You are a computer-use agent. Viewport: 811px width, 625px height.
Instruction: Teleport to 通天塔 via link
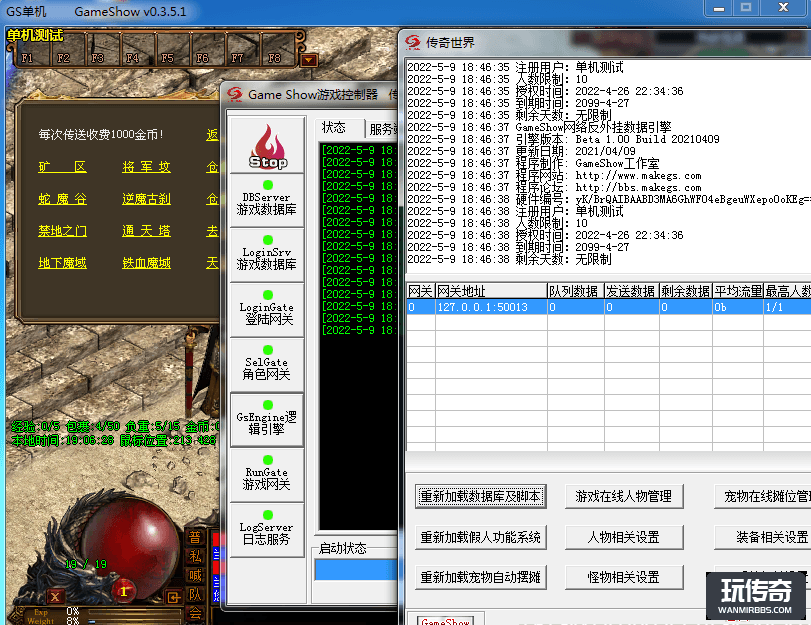coord(146,231)
